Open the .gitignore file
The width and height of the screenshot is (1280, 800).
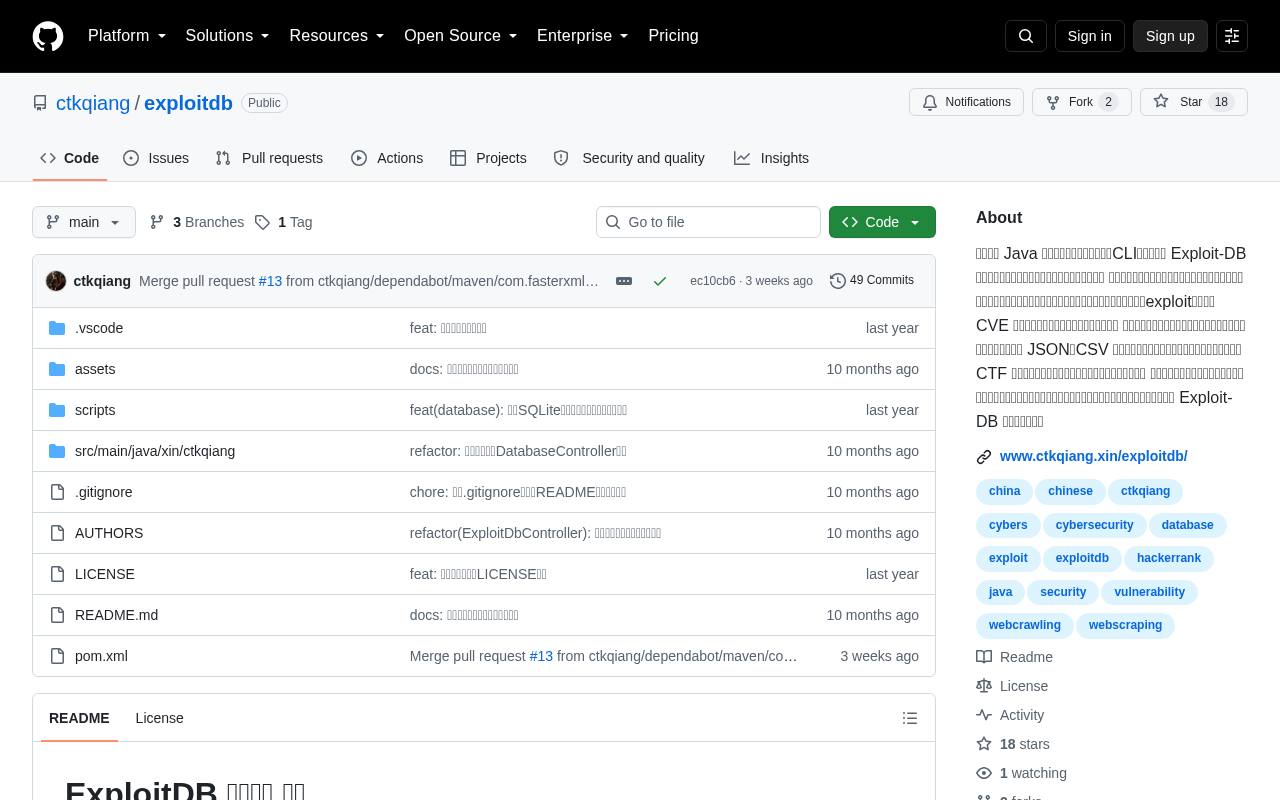click(x=104, y=492)
